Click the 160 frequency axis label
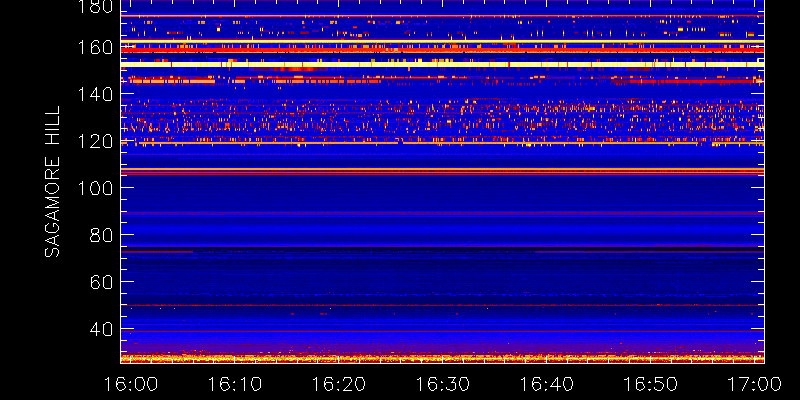The width and height of the screenshot is (800, 400). [x=93, y=47]
